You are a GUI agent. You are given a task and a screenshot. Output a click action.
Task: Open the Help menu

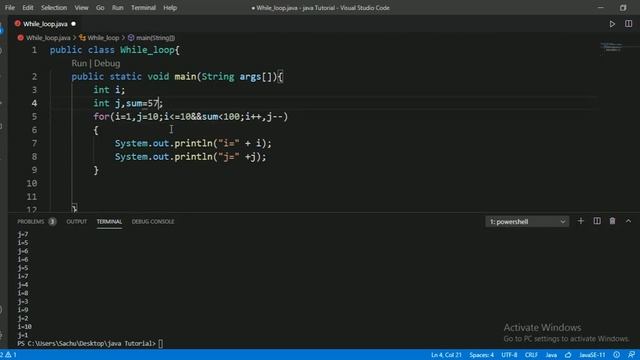(170, 8)
